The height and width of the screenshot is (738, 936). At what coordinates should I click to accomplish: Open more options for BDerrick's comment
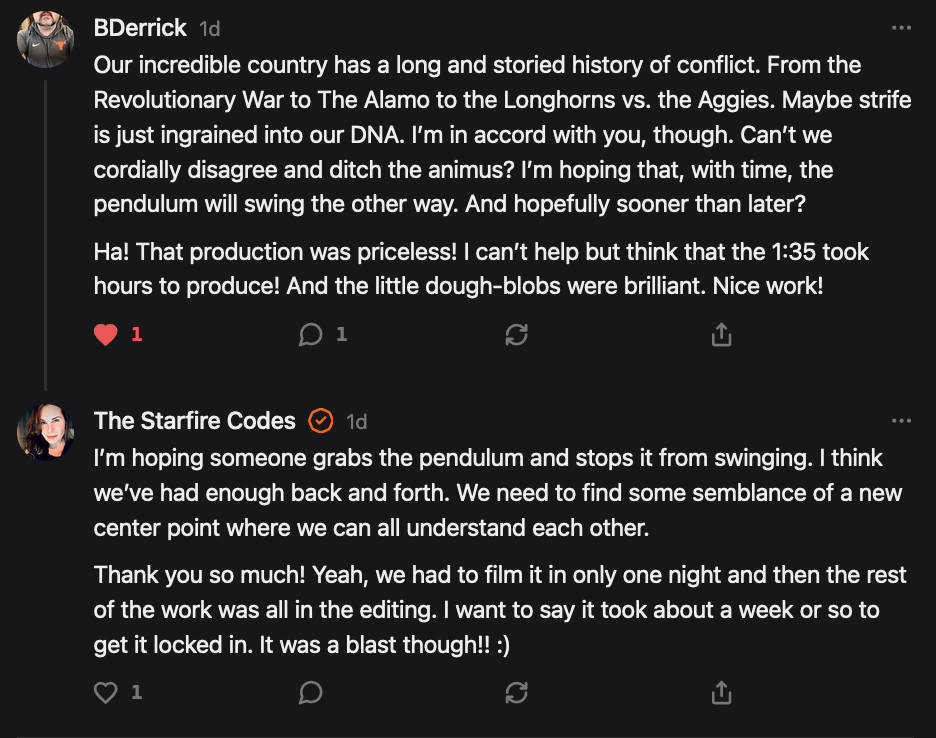pyautogui.click(x=901, y=28)
